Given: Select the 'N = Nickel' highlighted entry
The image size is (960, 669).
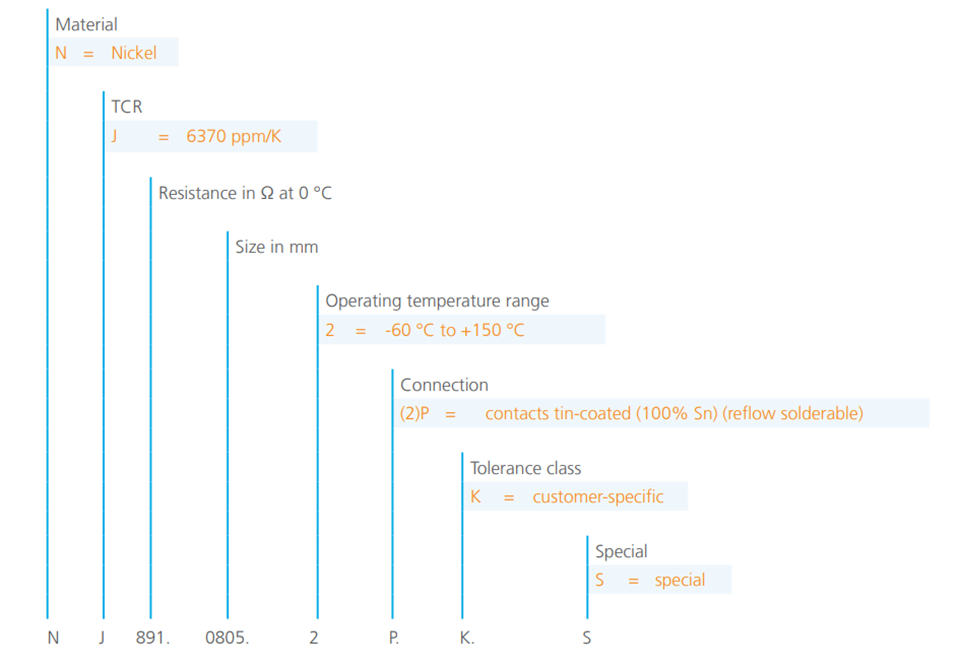Looking at the screenshot, I should click(x=114, y=53).
